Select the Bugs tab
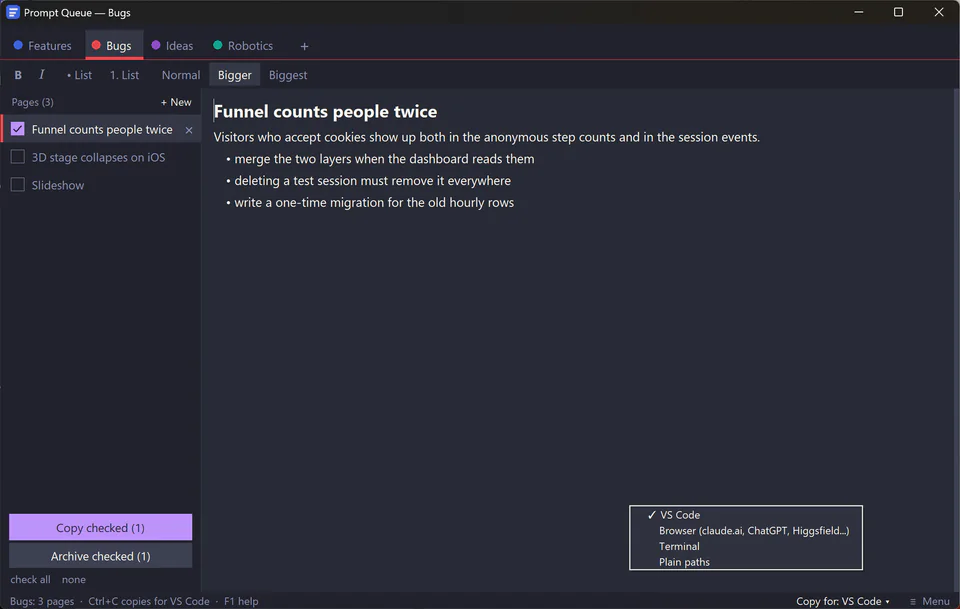 (x=114, y=46)
